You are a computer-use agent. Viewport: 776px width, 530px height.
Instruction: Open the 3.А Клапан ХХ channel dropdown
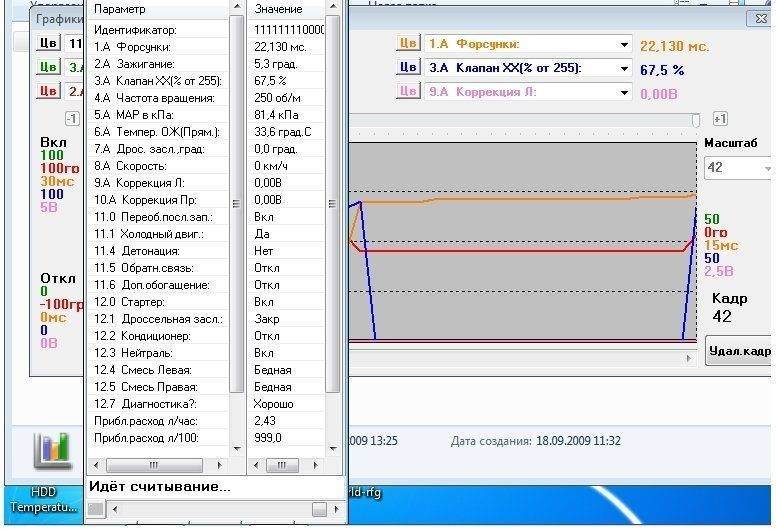pos(624,69)
